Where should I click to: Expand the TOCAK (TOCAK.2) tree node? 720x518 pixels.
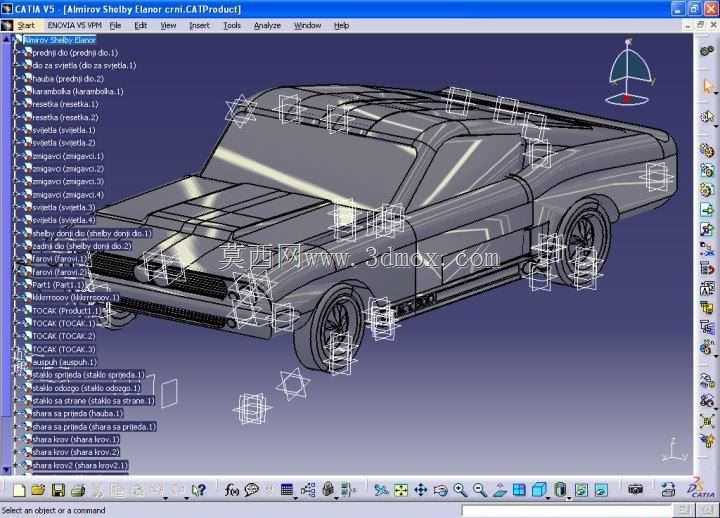[x=18, y=336]
